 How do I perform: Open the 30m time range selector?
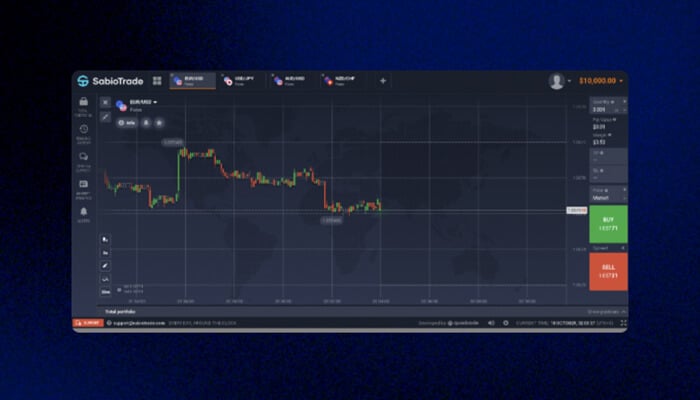click(105, 292)
